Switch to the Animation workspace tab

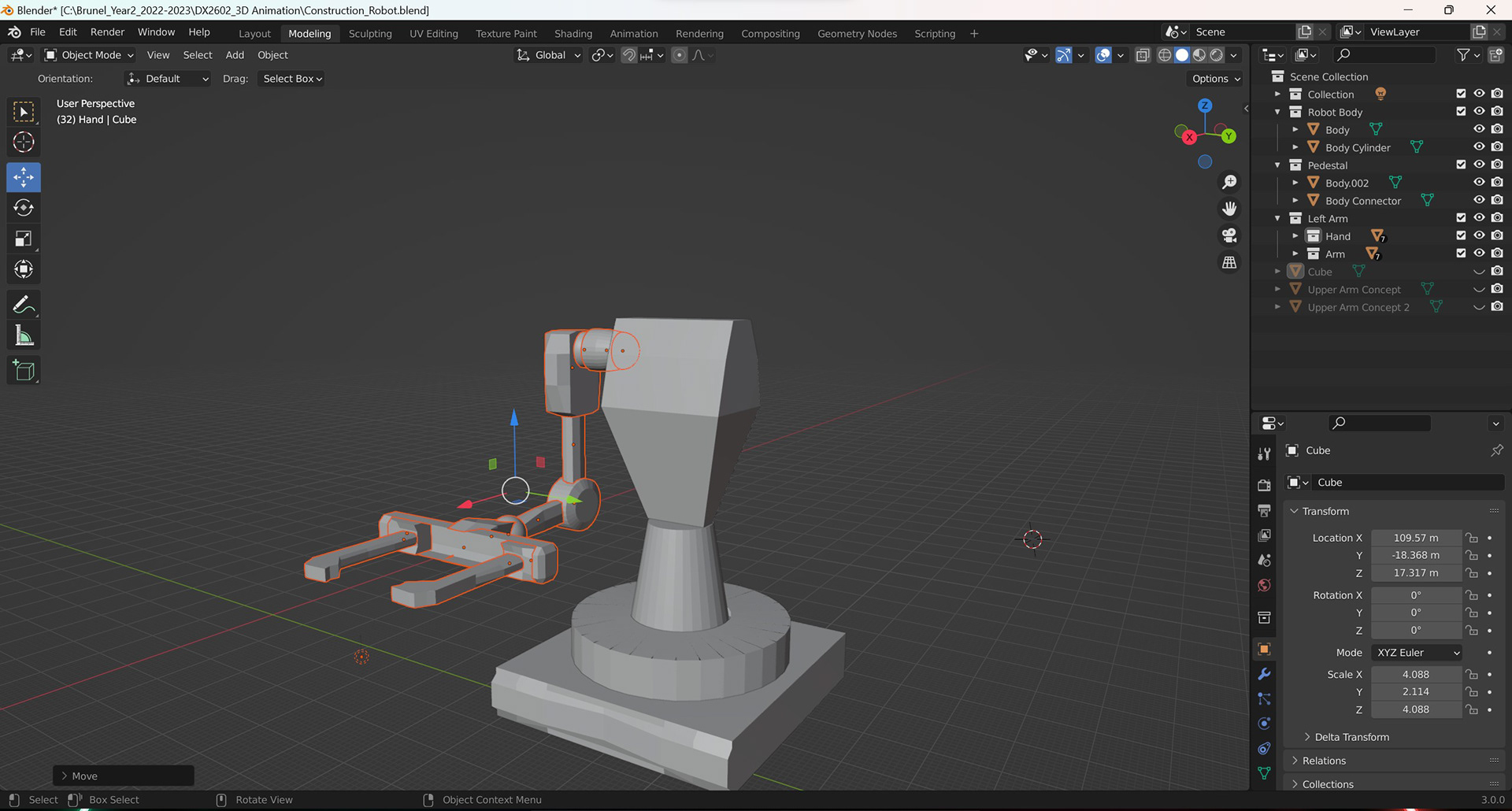coord(634,33)
